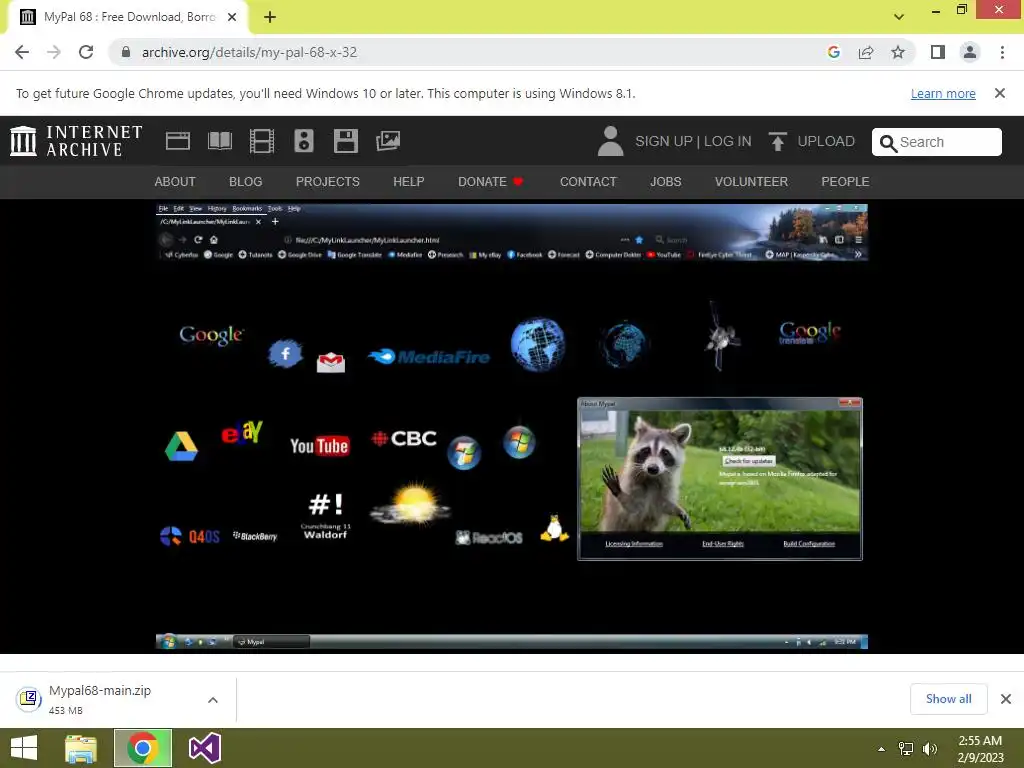
Task: Open the tab search chevron in Chrome
Action: pos(899,17)
